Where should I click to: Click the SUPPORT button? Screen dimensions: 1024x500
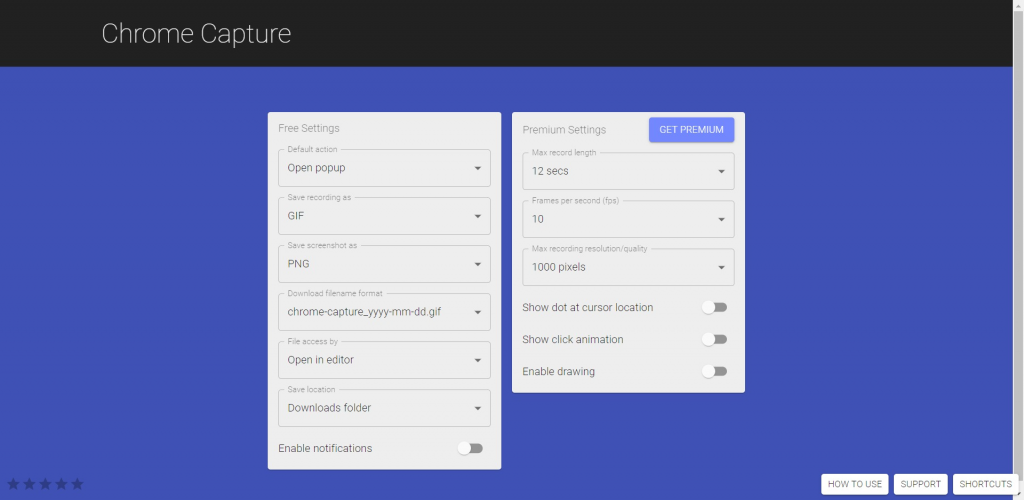point(921,484)
